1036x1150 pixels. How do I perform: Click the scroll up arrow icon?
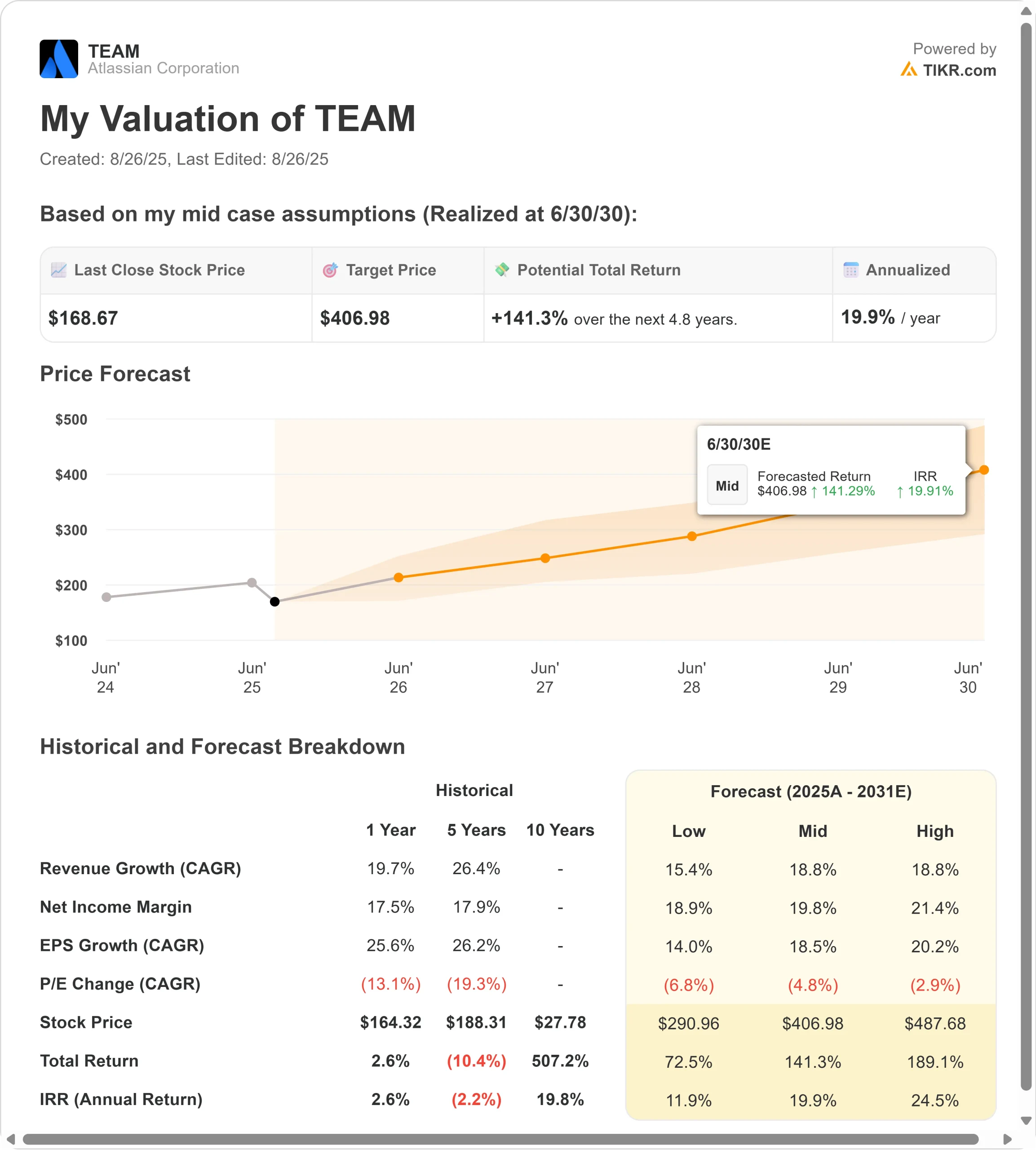1026,11
